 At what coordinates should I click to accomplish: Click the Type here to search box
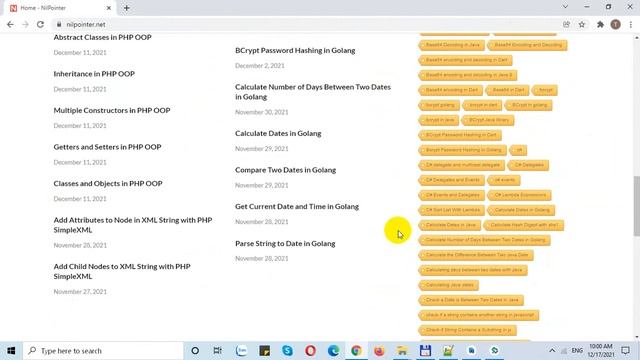point(103,351)
